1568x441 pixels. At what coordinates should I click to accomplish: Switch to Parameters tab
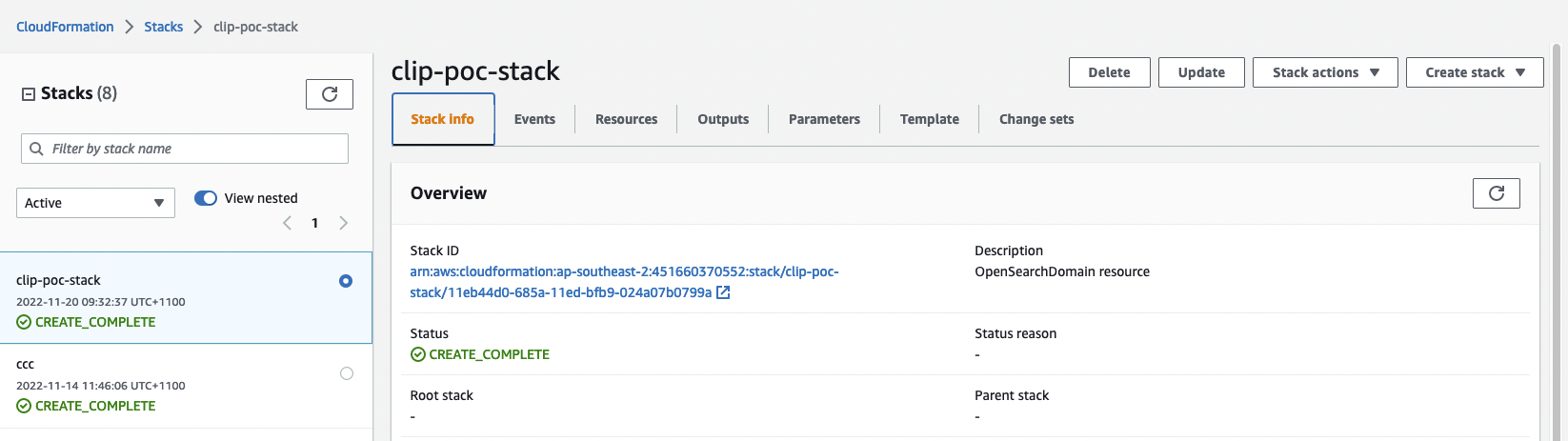coord(824,119)
